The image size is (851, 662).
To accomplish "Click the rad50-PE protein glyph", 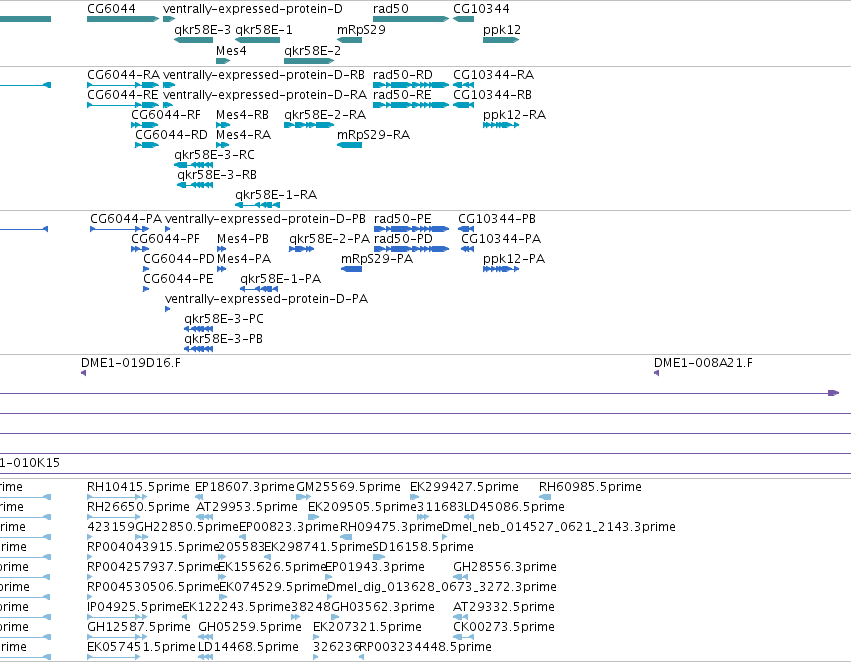I will pyautogui.click(x=411, y=229).
